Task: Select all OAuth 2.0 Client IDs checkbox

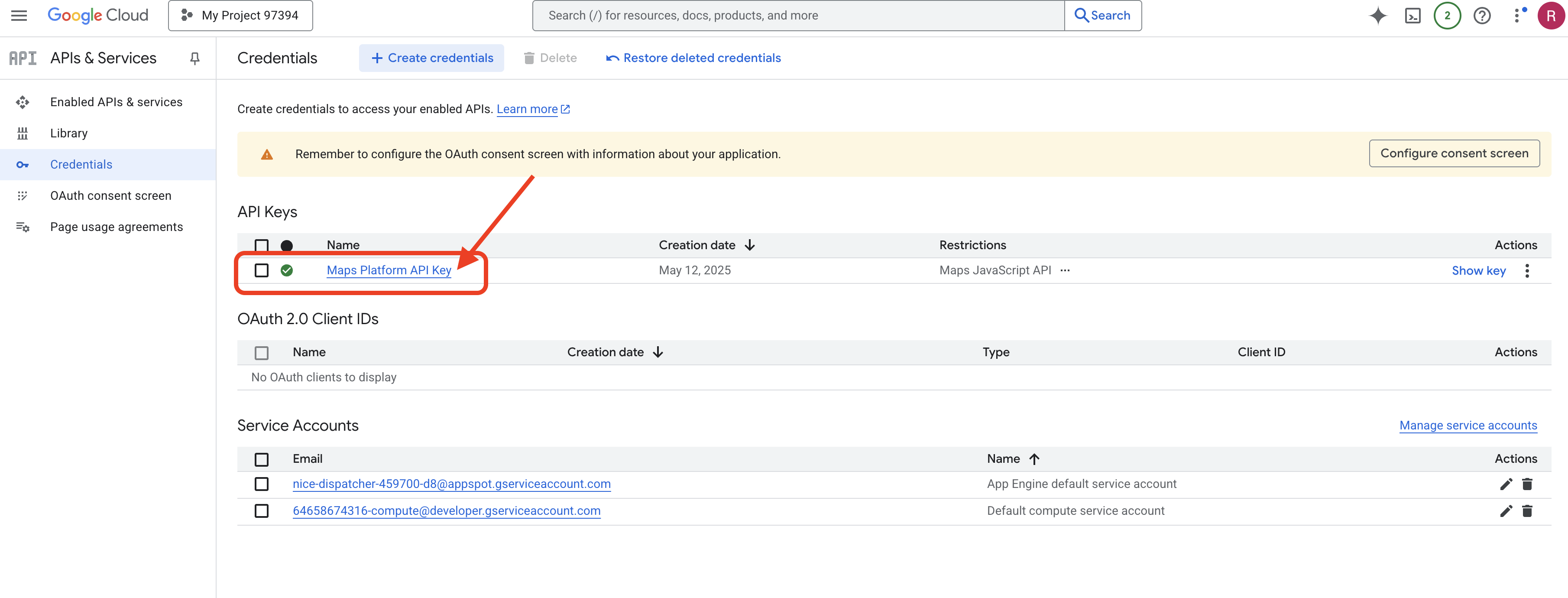Action: 262,353
